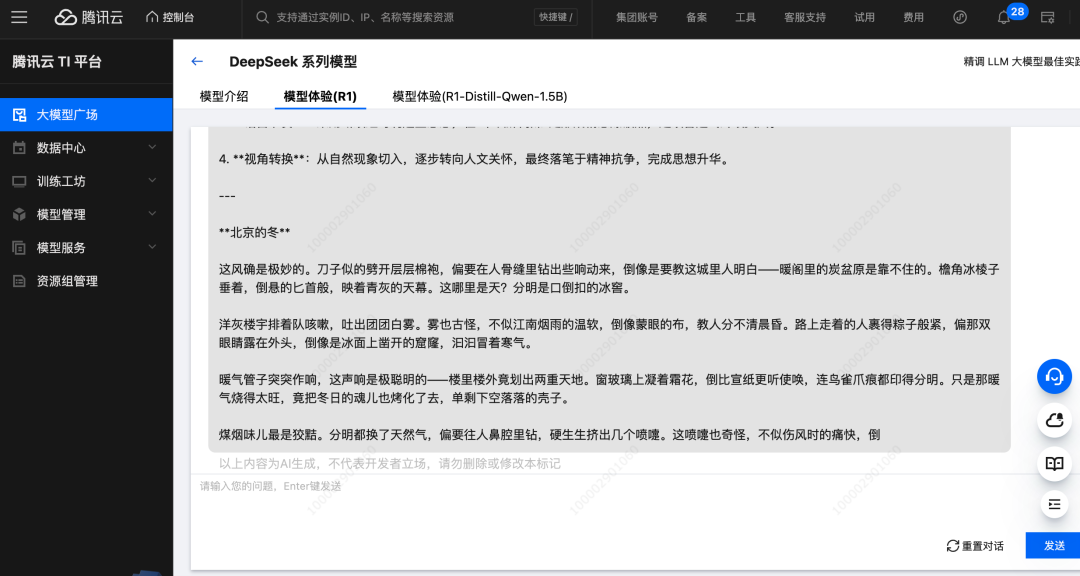The image size is (1080, 576).
Task: Open notifications bell with 28 badge
Action: [x=1005, y=17]
